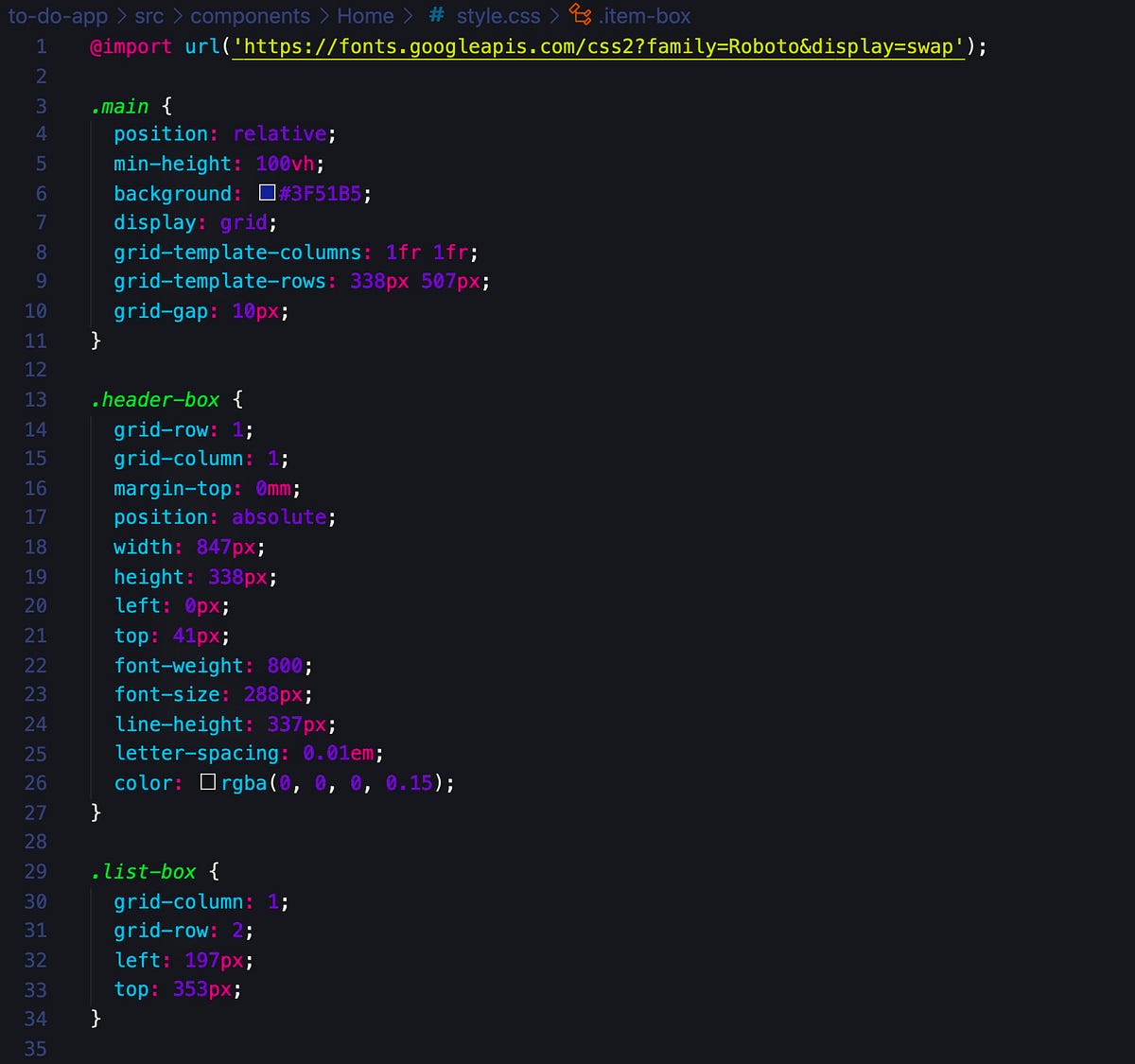Open the breadcrumb chevron after Home

pos(409,15)
